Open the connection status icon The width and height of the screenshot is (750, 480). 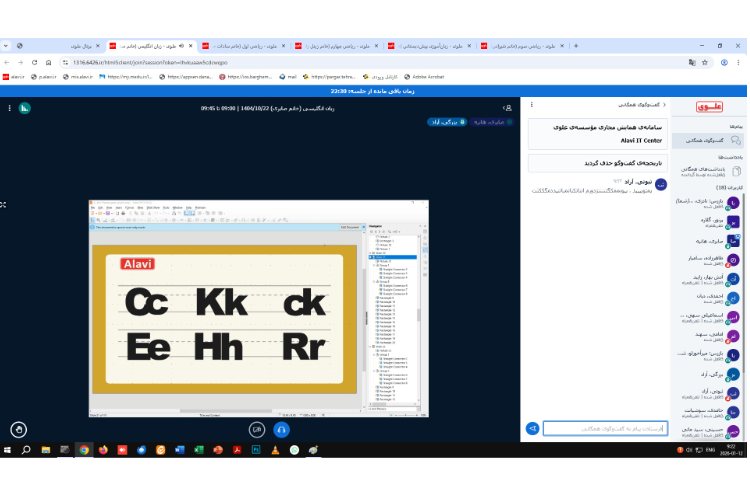click(x=25, y=108)
